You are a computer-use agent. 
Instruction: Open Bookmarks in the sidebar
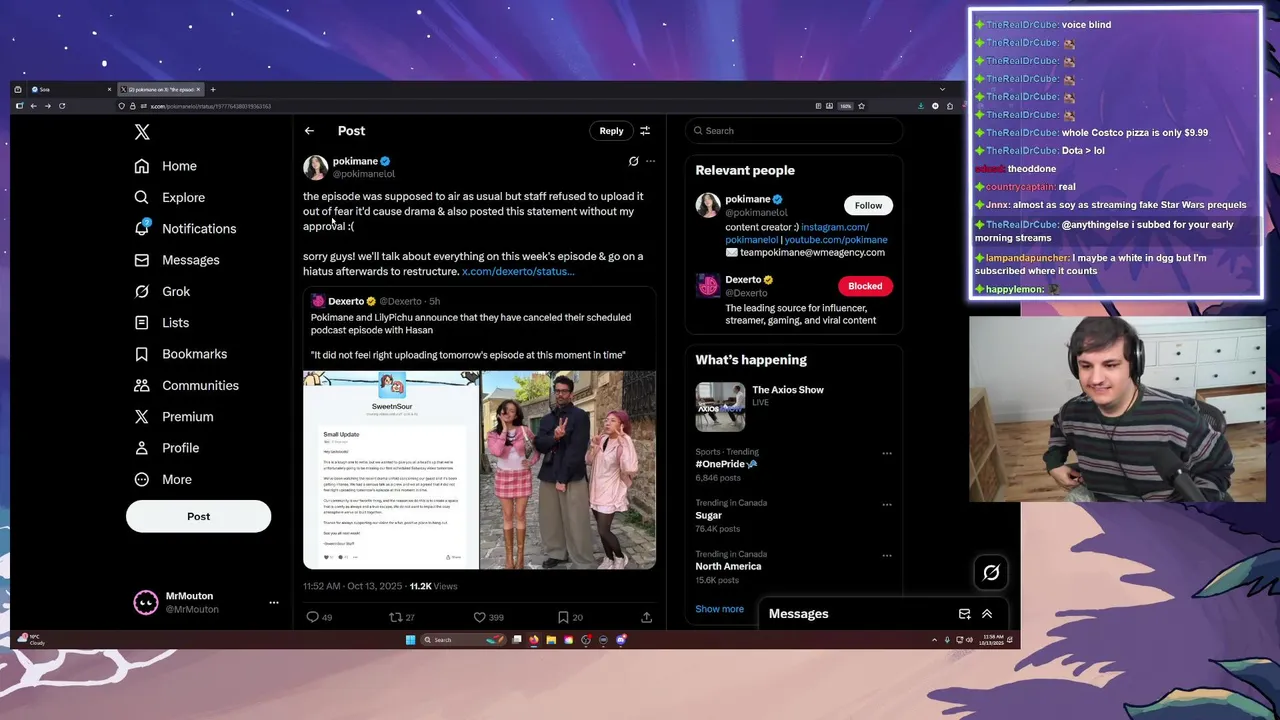pos(181,354)
